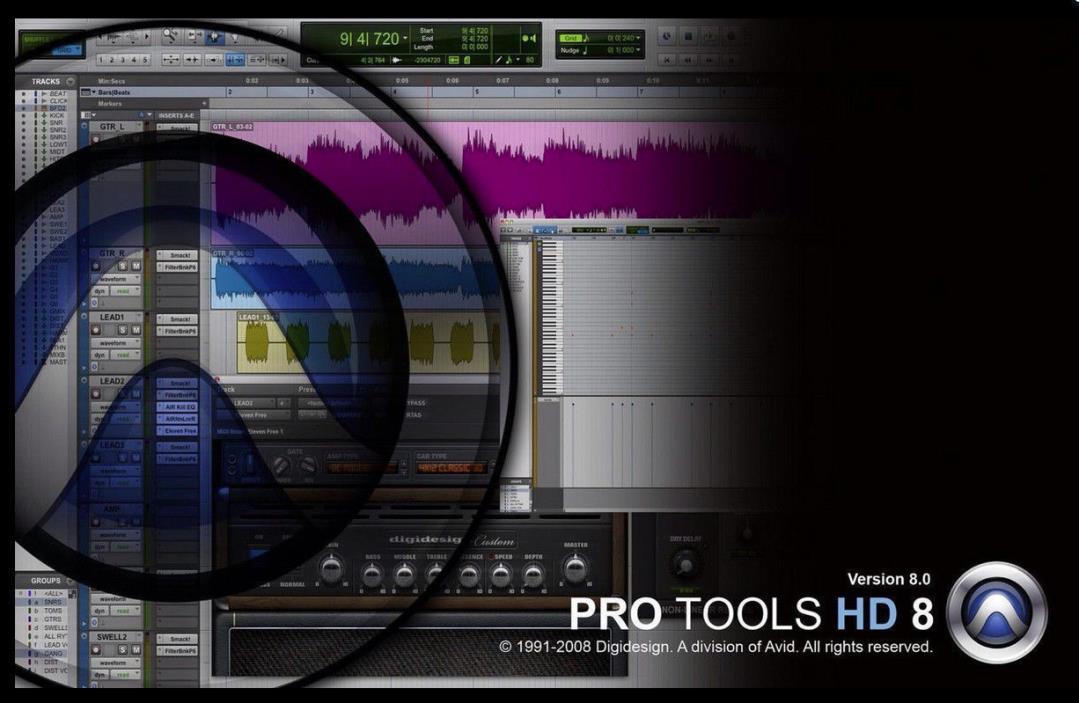Screen dimensions: 1079x703
Task: Click the Grid note value icon
Action: (x=585, y=38)
